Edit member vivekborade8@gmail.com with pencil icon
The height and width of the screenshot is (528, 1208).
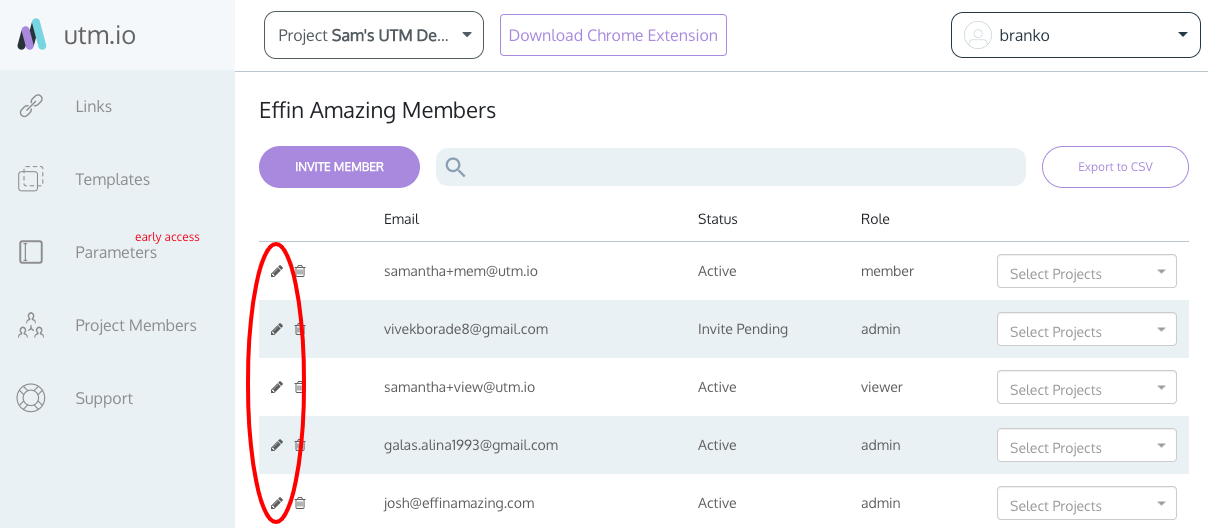[x=277, y=329]
